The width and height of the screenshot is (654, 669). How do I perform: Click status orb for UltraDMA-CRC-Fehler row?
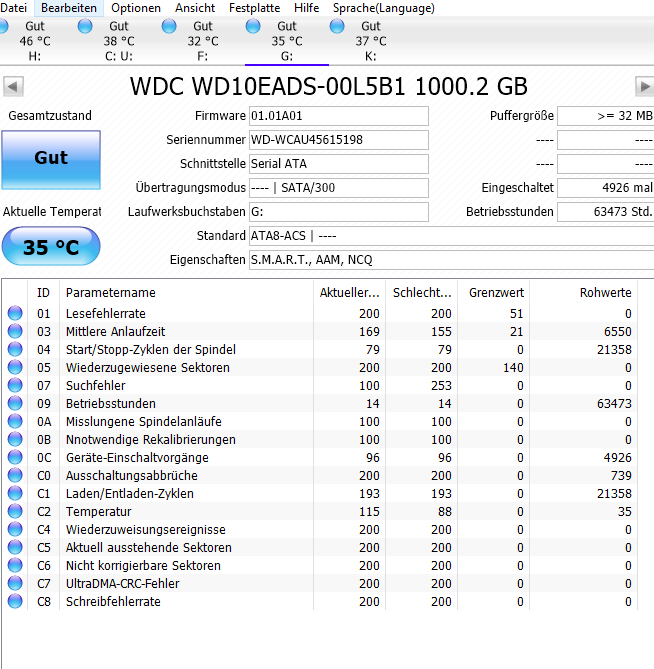[15, 583]
